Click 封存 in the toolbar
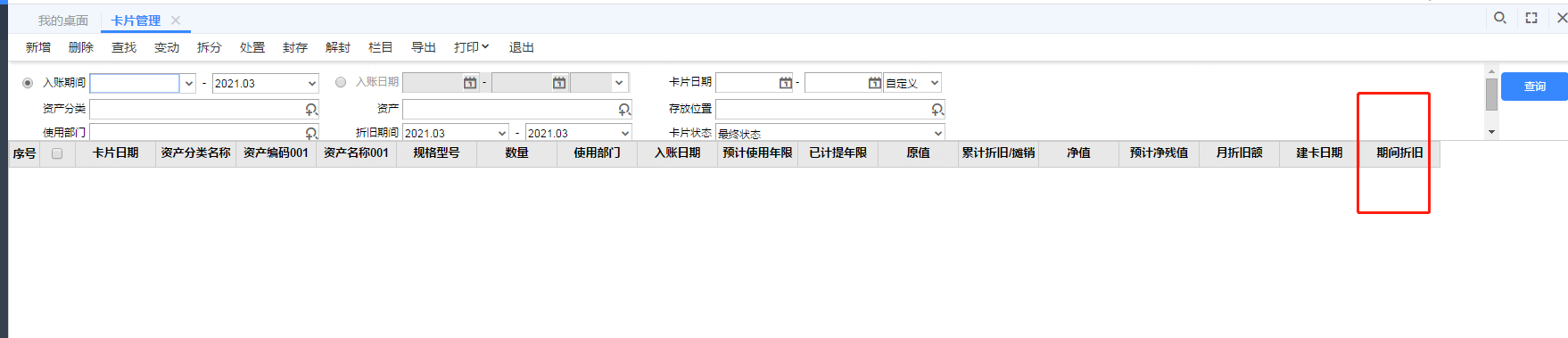 [295, 47]
